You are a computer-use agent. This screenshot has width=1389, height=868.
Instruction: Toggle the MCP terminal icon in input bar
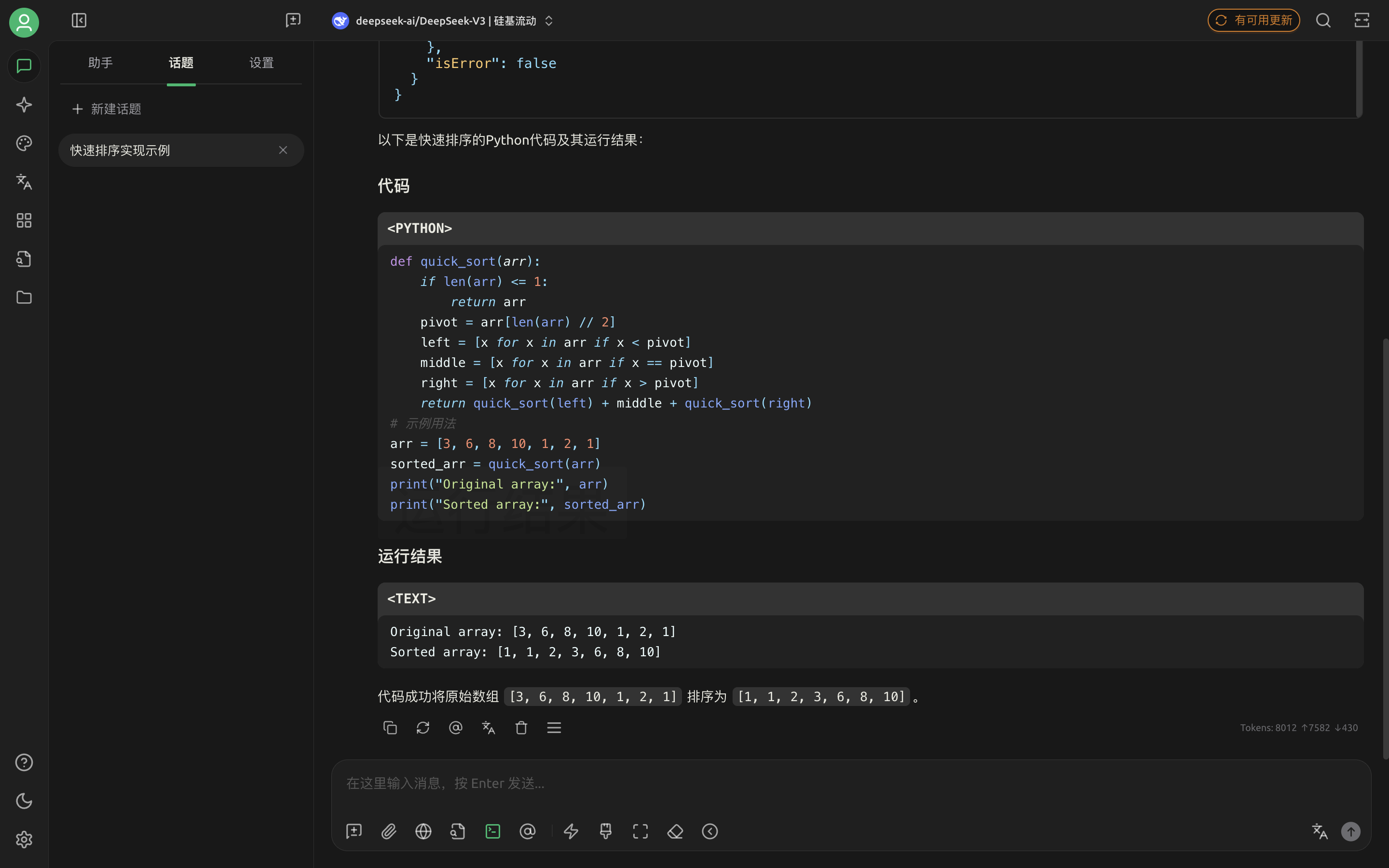492,831
